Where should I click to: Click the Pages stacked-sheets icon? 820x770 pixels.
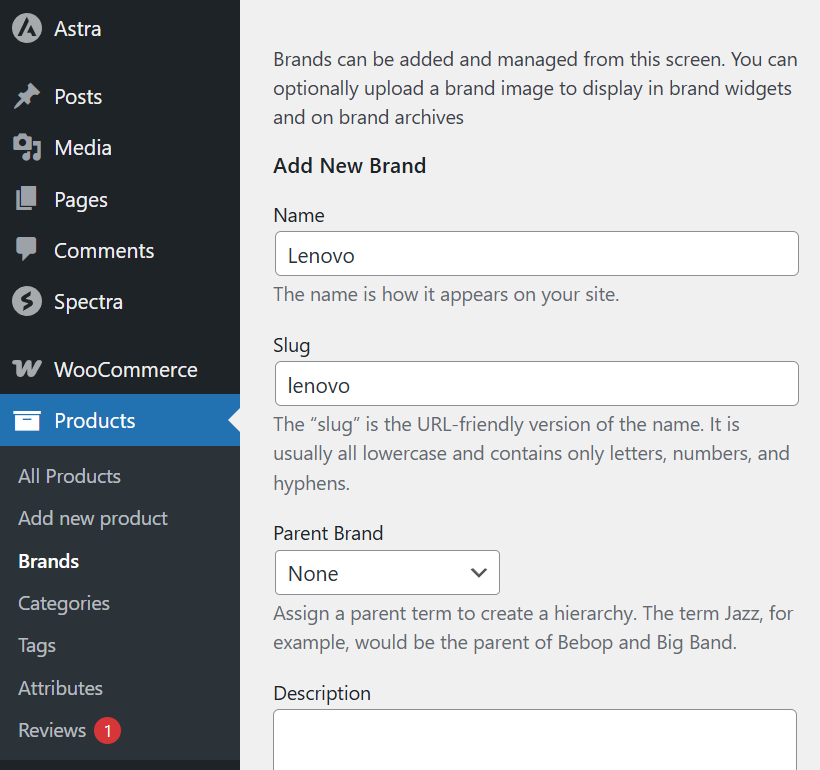coord(27,199)
